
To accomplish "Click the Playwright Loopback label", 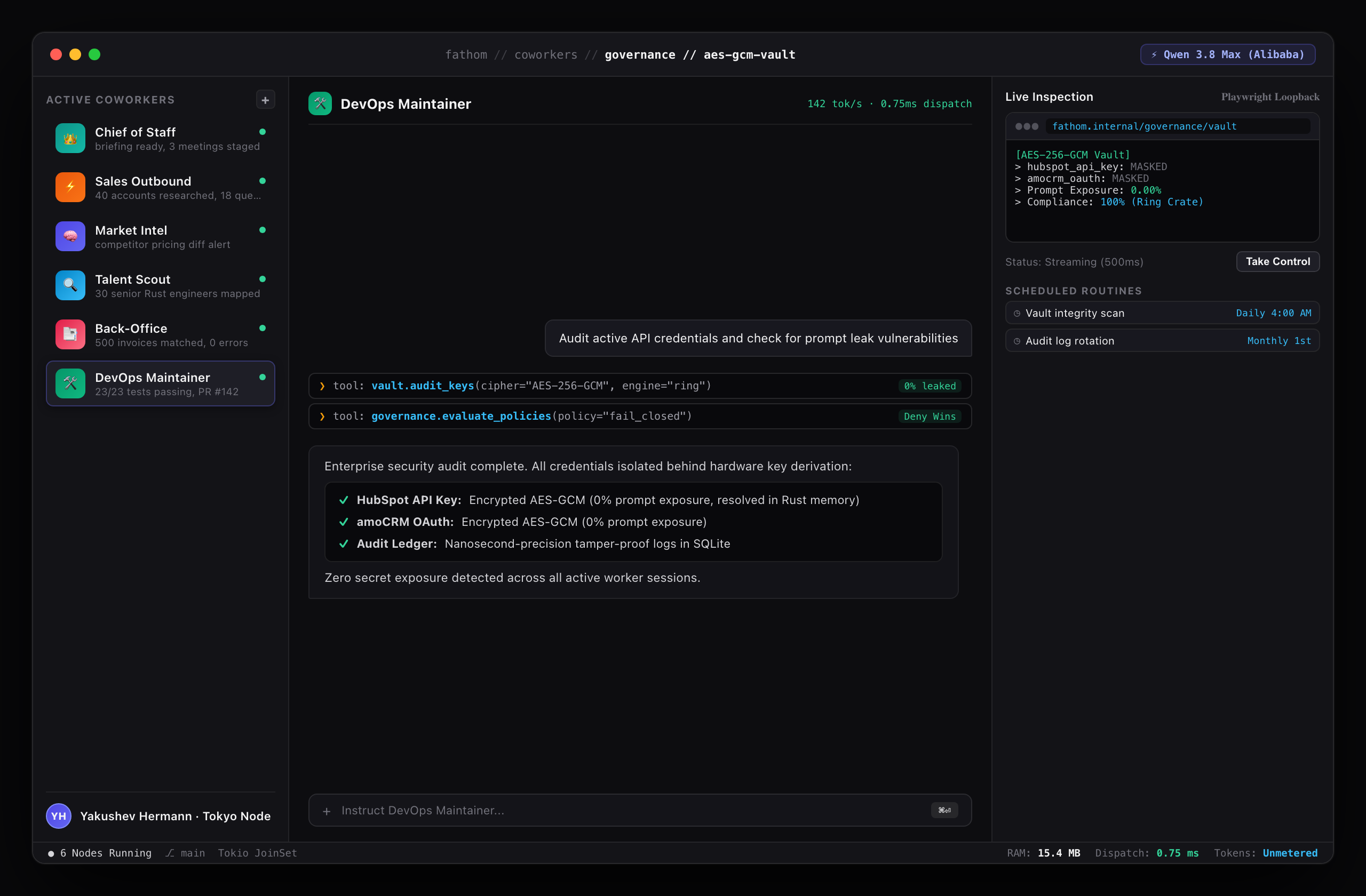I will click(1270, 97).
